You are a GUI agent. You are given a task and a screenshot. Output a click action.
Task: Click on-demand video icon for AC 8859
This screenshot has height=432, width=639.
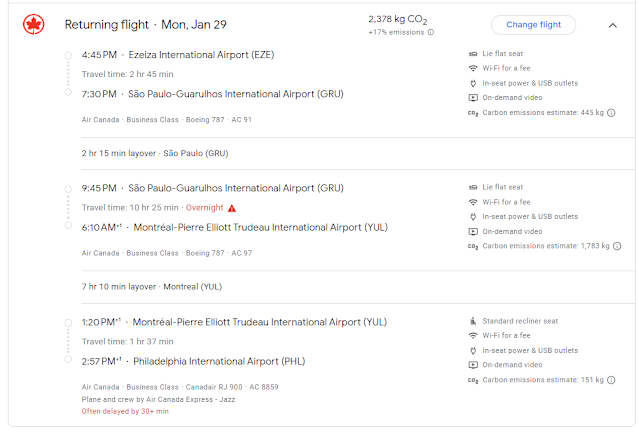pyautogui.click(x=473, y=365)
